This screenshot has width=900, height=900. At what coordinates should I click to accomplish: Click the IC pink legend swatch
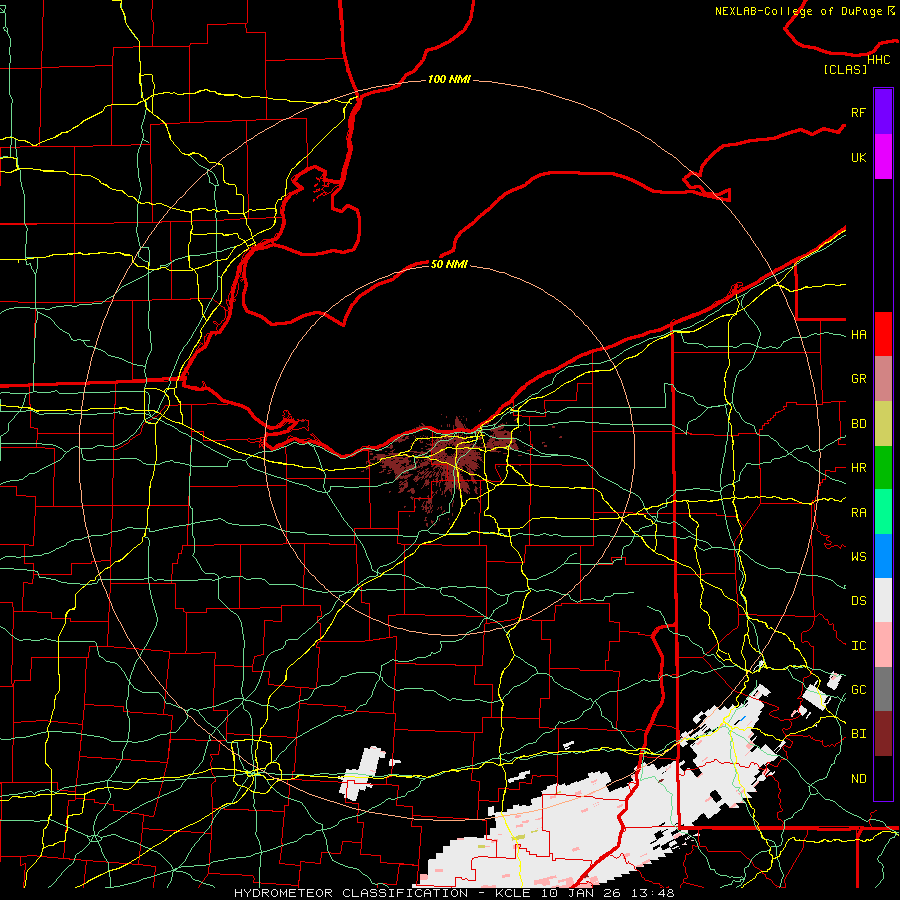[x=883, y=645]
